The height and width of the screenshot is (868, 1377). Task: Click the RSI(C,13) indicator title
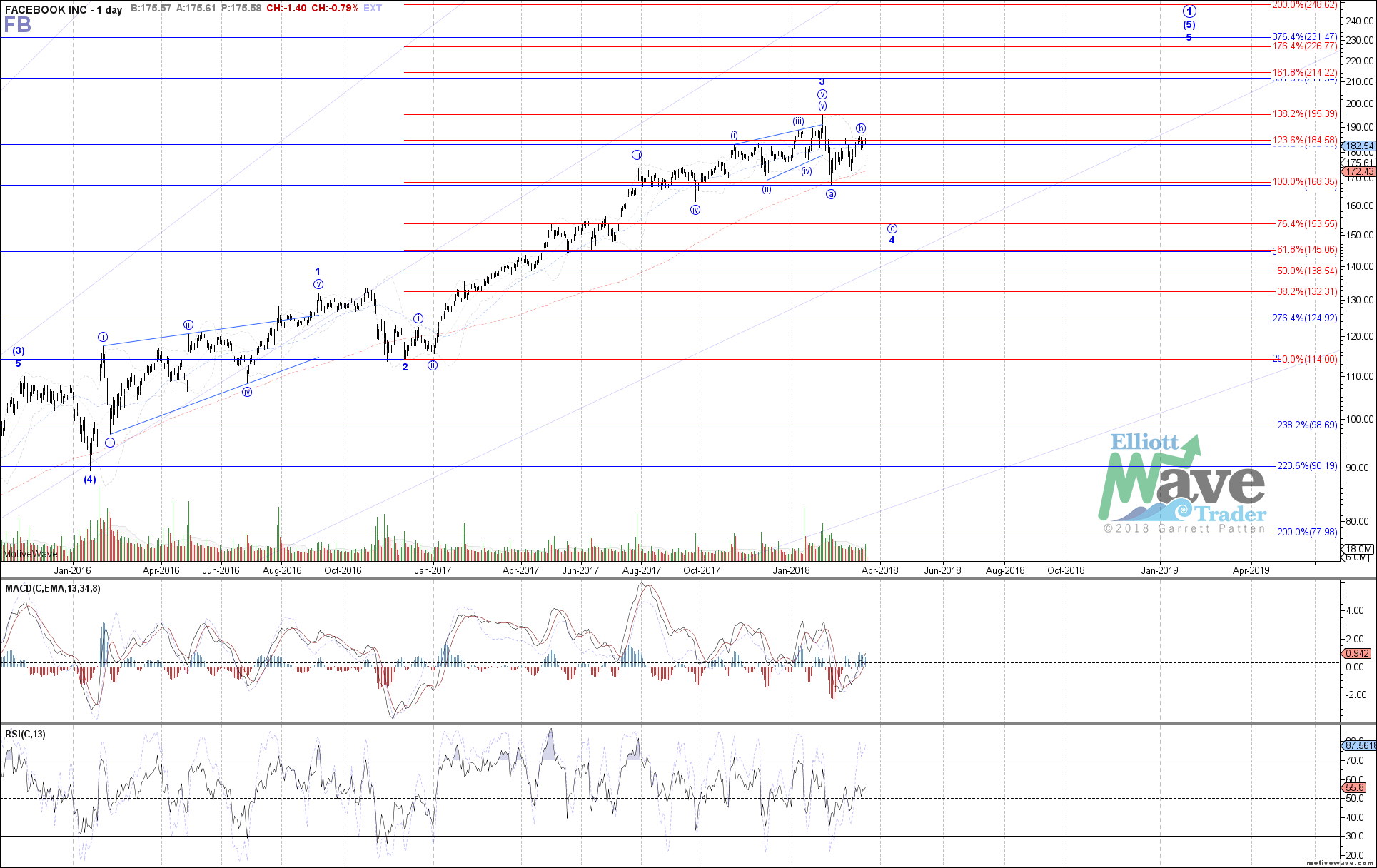[x=25, y=735]
